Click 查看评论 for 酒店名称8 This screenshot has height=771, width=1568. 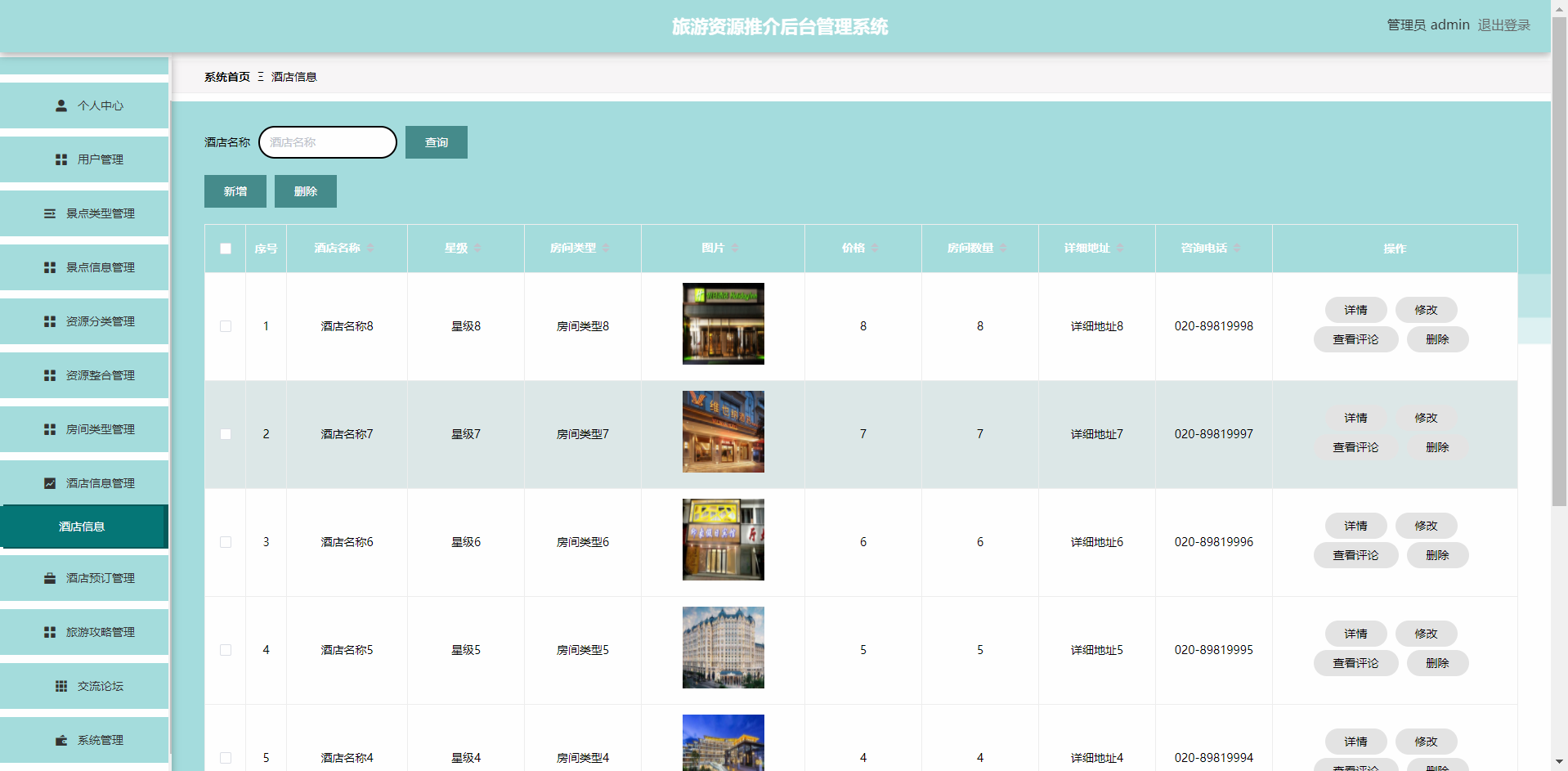pos(1356,339)
